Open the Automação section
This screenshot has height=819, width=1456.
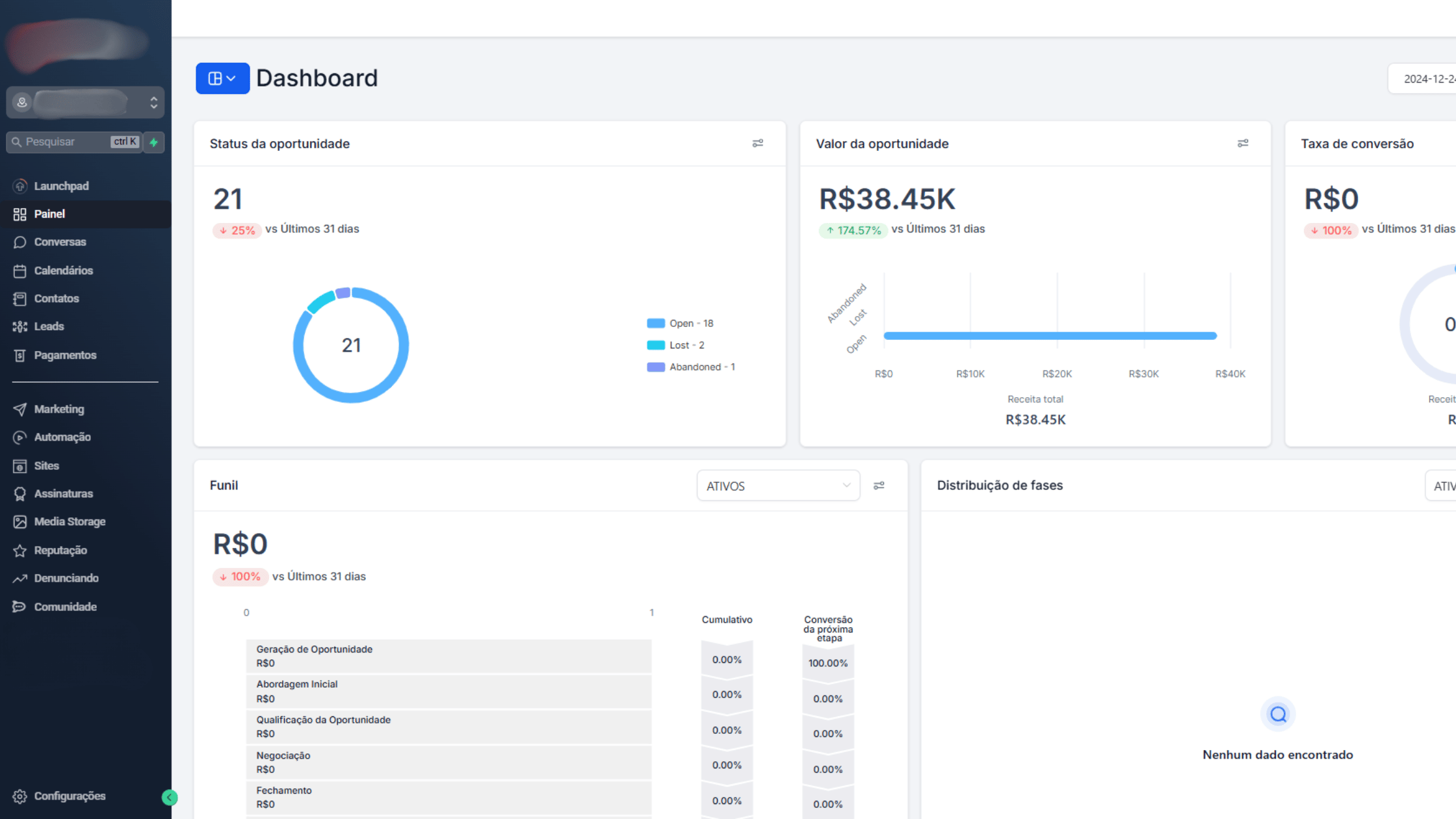pos(62,437)
